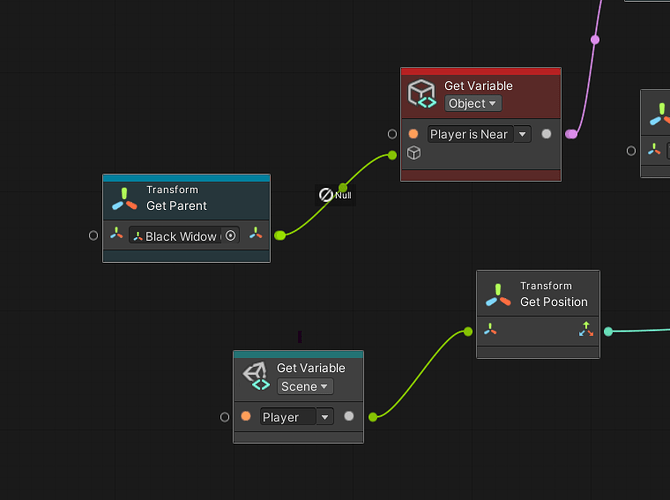Click the transform output icon on Get Parent

[256, 233]
